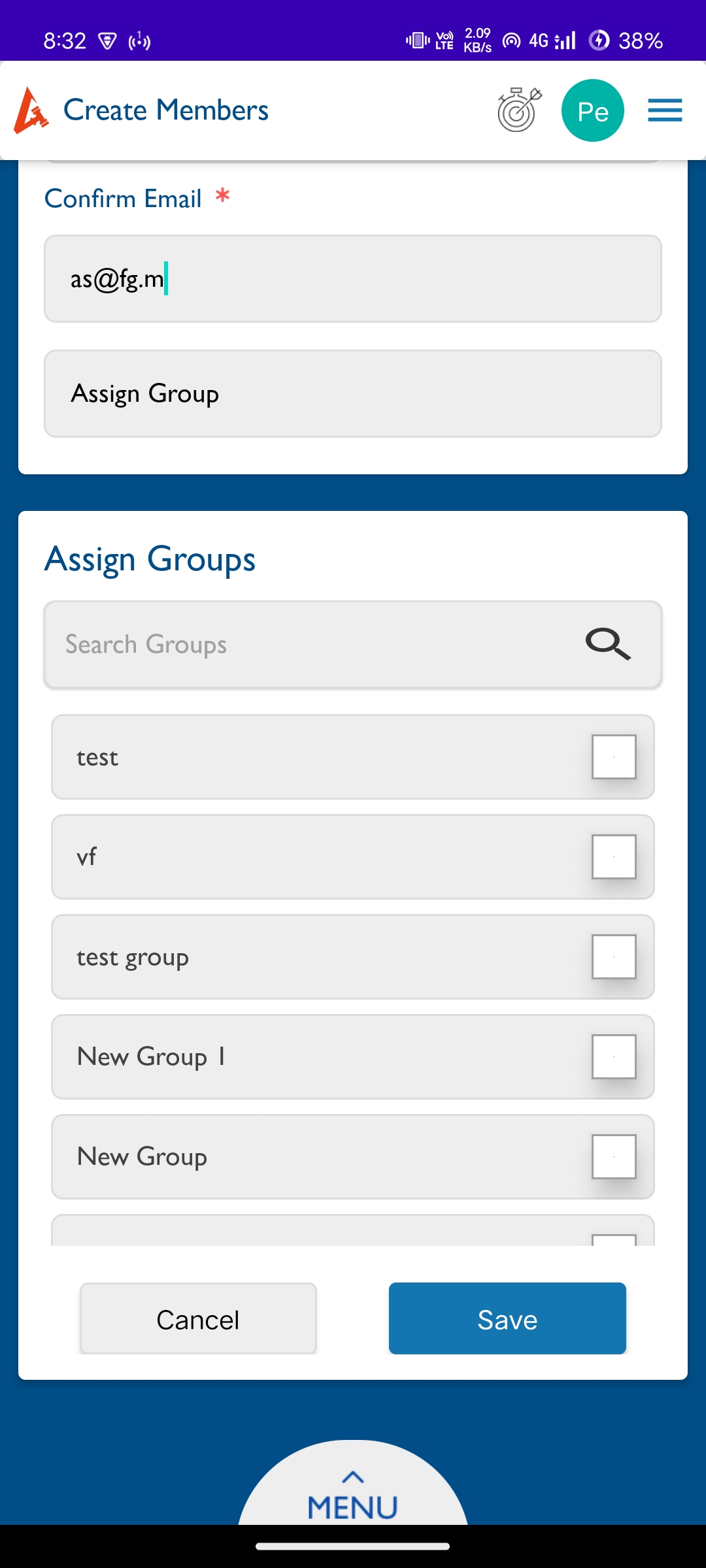This screenshot has width=706, height=1568.
Task: Click the Cancel button
Action: pos(198,1318)
